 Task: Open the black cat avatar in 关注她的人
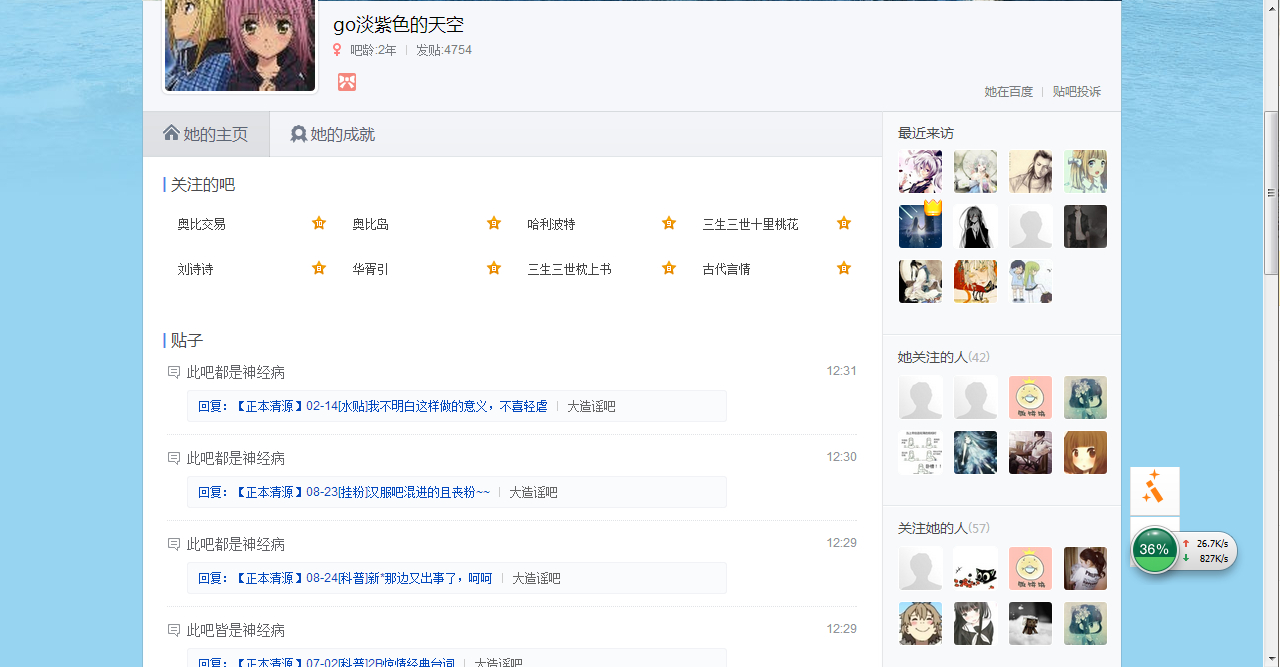(975, 568)
